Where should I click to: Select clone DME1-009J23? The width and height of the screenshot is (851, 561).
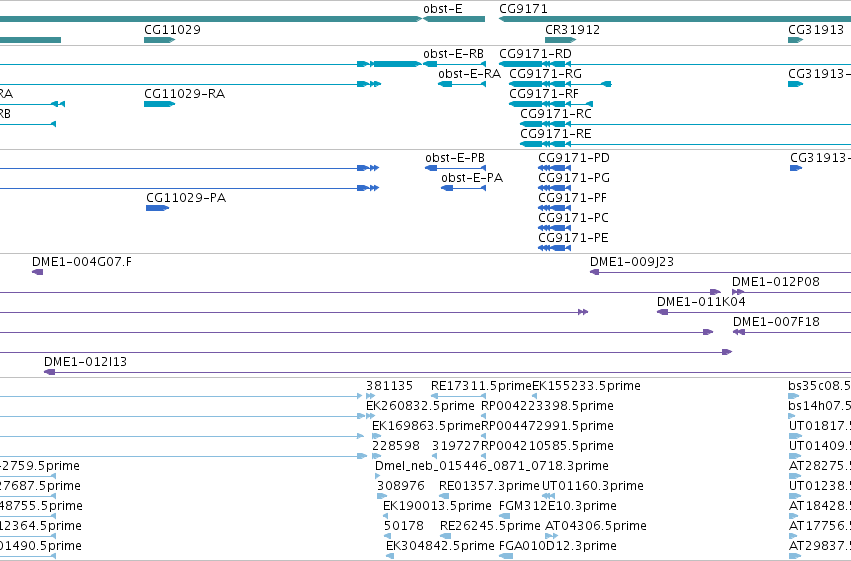point(632,262)
